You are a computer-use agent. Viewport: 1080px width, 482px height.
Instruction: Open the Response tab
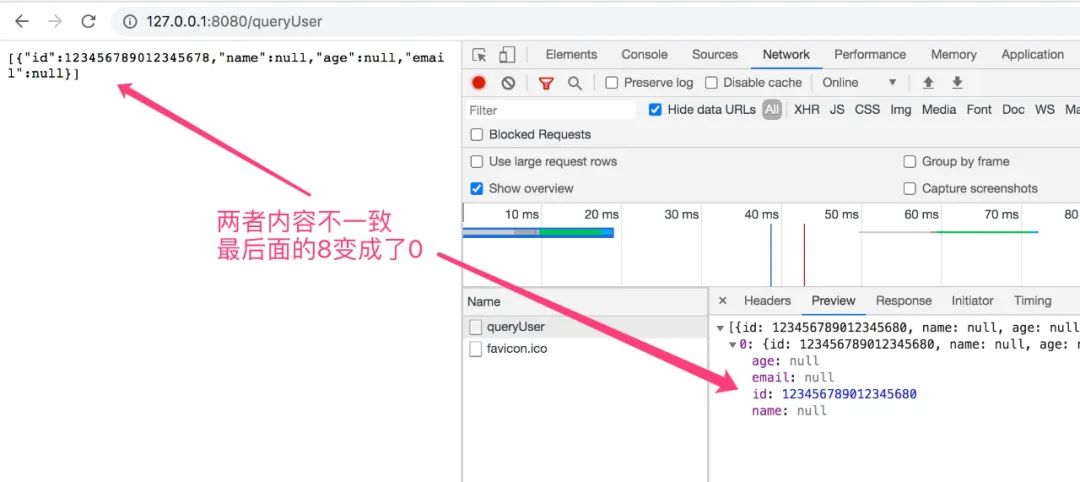tap(904, 301)
